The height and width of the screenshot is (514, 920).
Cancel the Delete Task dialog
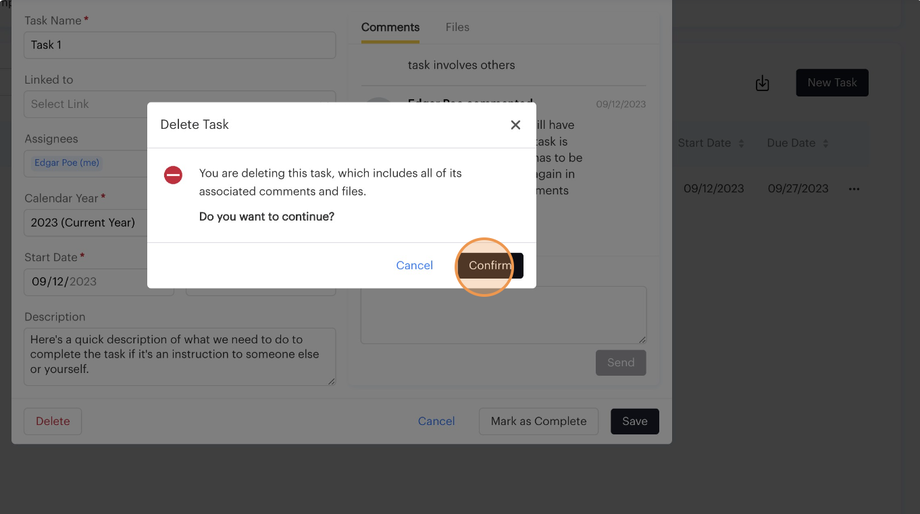(x=414, y=265)
